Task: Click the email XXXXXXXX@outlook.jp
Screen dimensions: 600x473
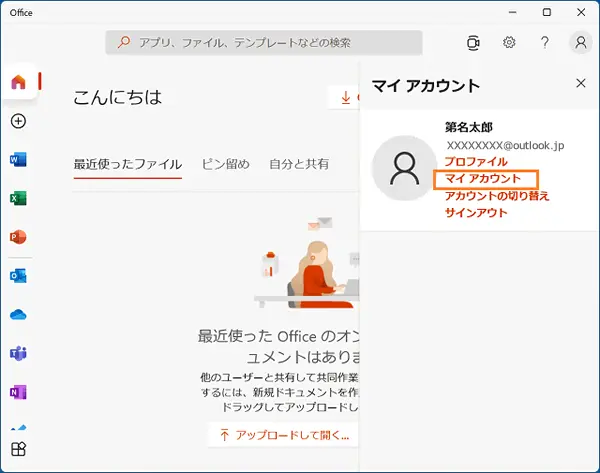Action: [505, 145]
